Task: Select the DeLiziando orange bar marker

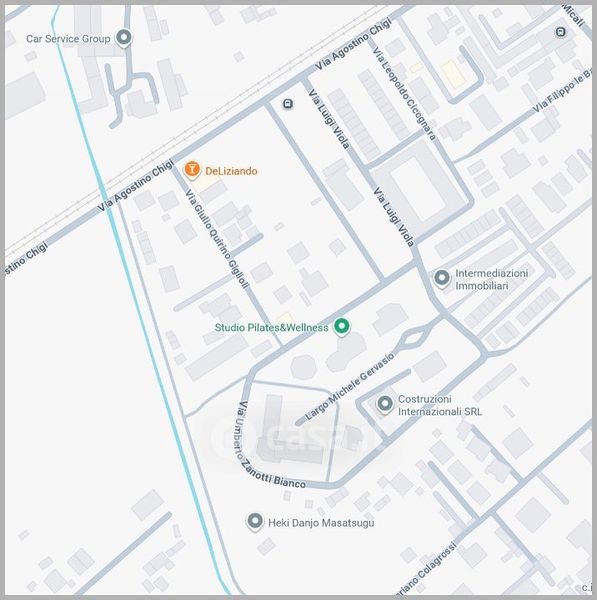Action: (x=192, y=170)
